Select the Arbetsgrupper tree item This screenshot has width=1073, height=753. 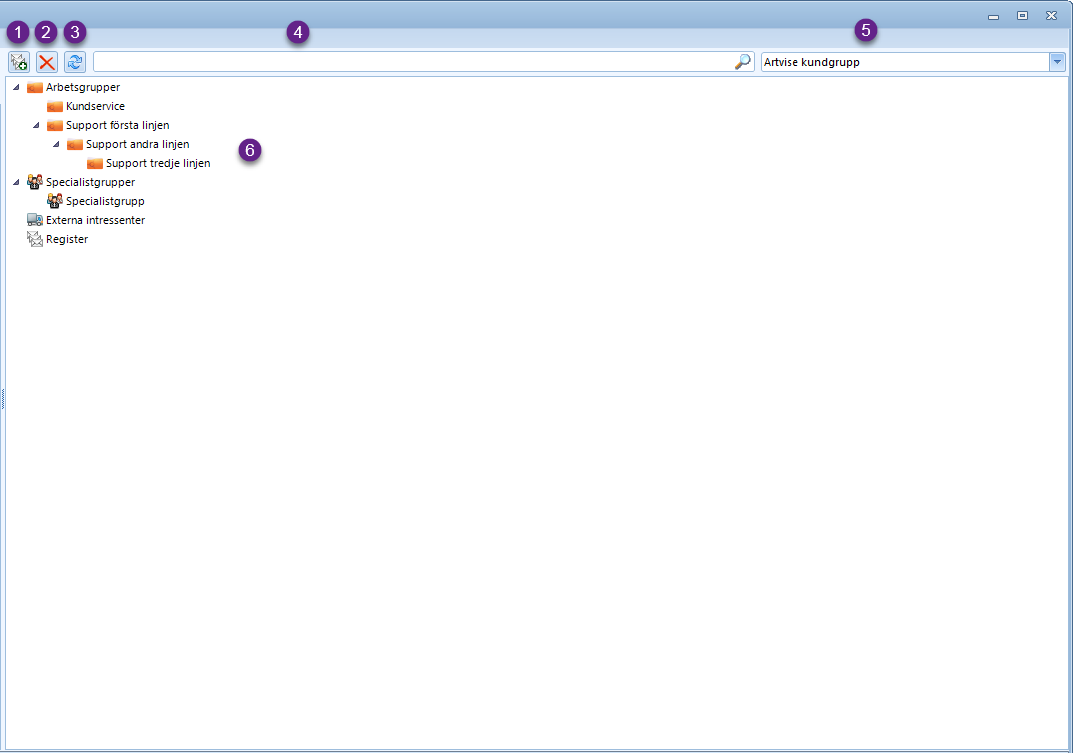point(83,87)
